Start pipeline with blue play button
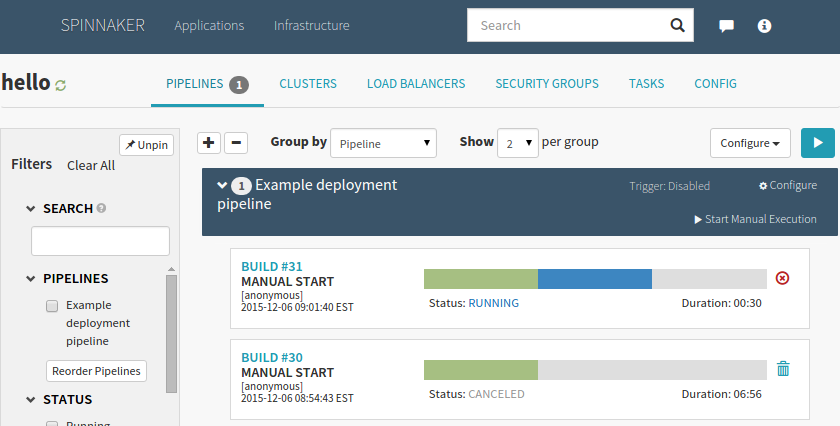This screenshot has height=426, width=840. [x=817, y=143]
